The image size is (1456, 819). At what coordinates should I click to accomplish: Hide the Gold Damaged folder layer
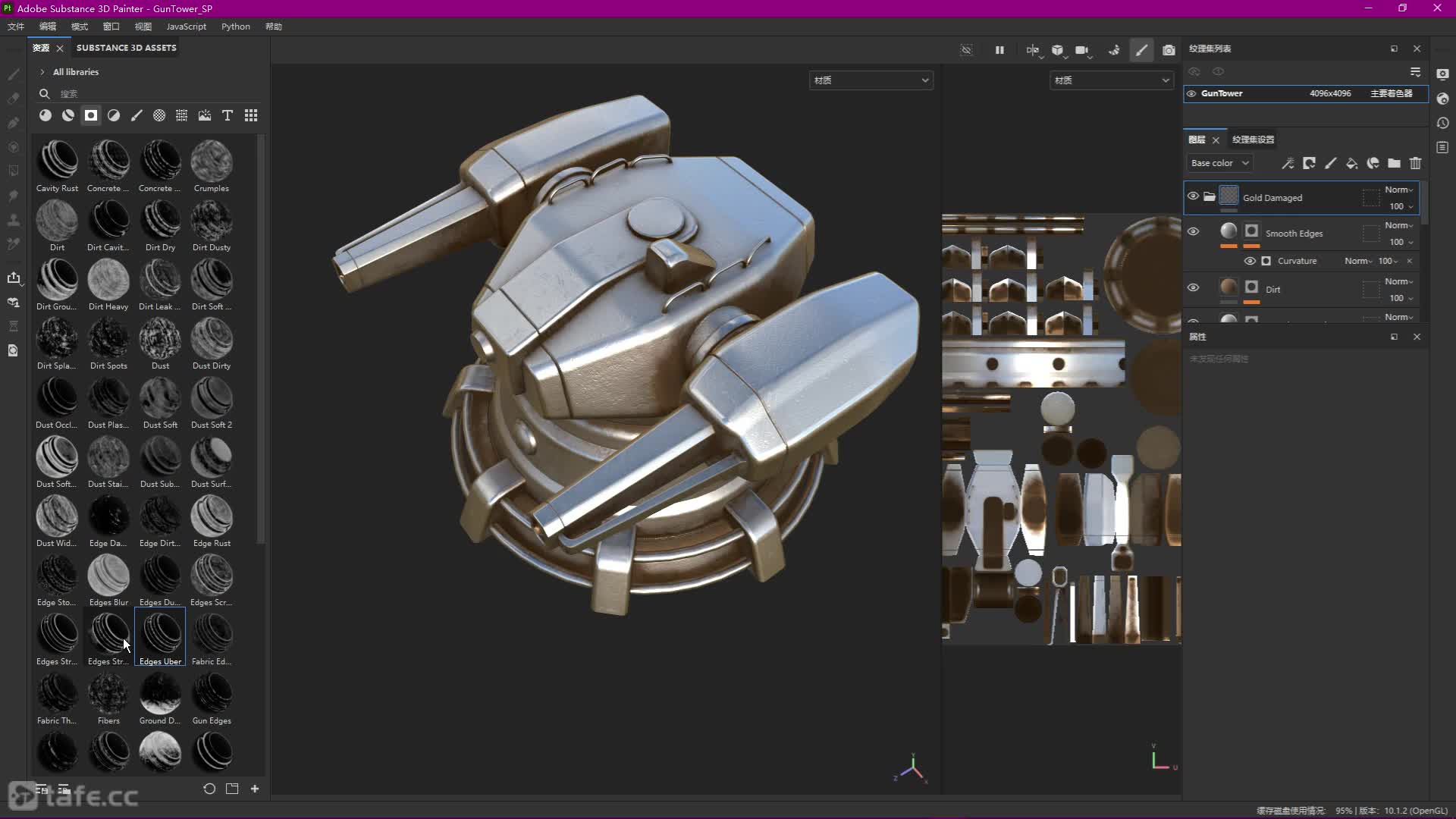1193,196
